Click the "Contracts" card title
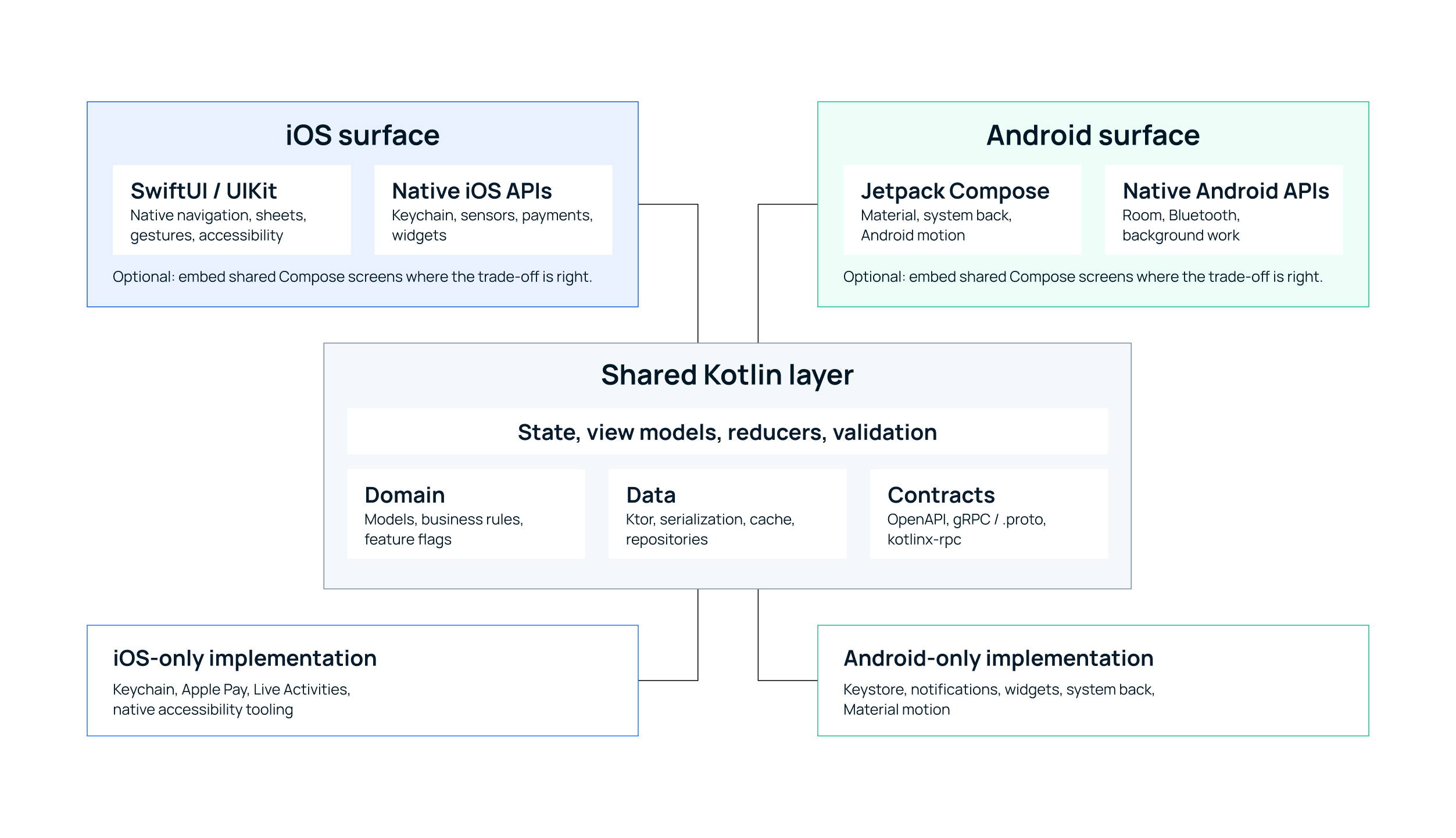Screen dimensions: 1456x838 point(941,495)
